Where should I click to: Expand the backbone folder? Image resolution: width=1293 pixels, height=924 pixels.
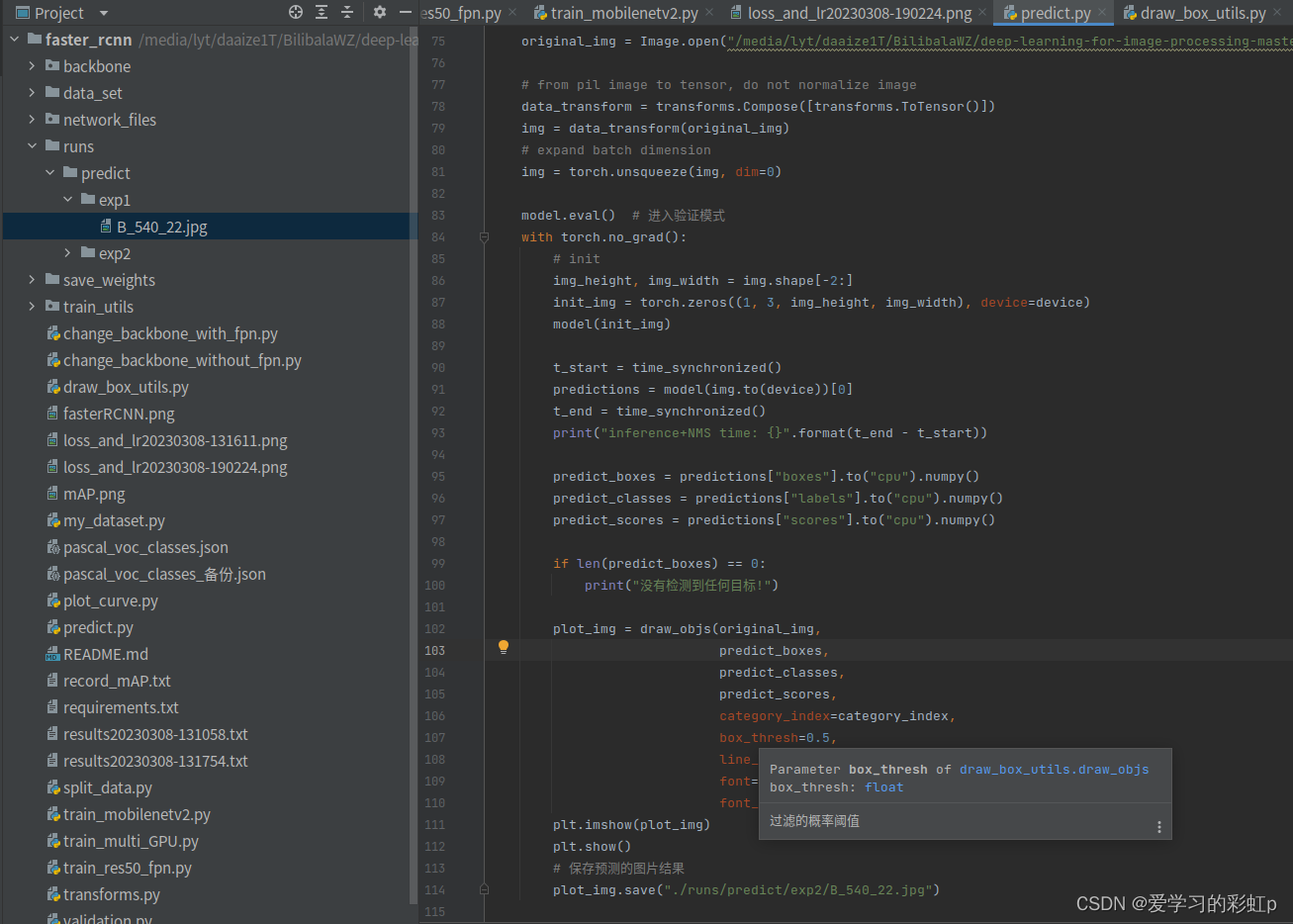(x=32, y=66)
